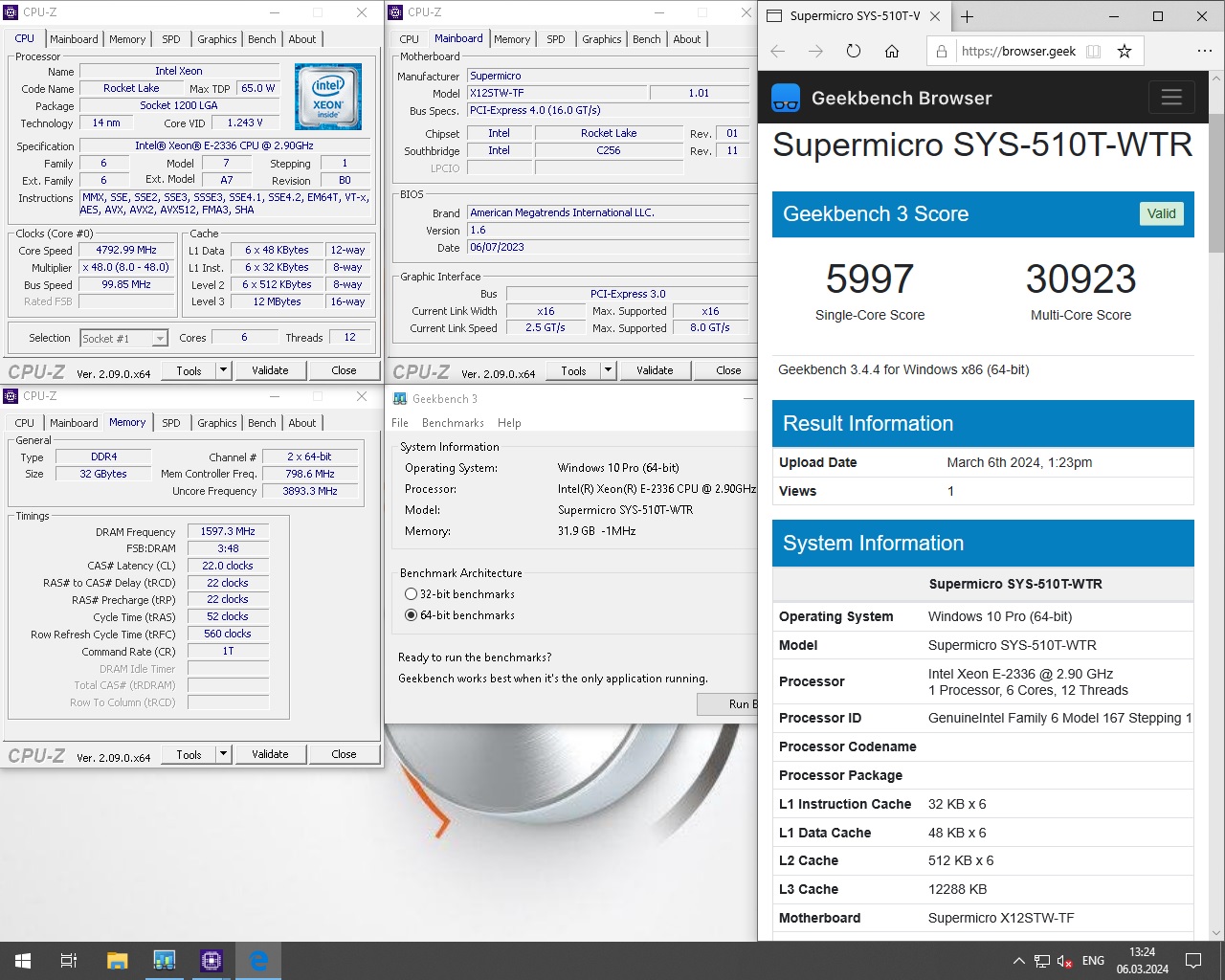Image resolution: width=1225 pixels, height=980 pixels.
Task: Refresh the Geekbench Browser page
Action: (x=854, y=52)
